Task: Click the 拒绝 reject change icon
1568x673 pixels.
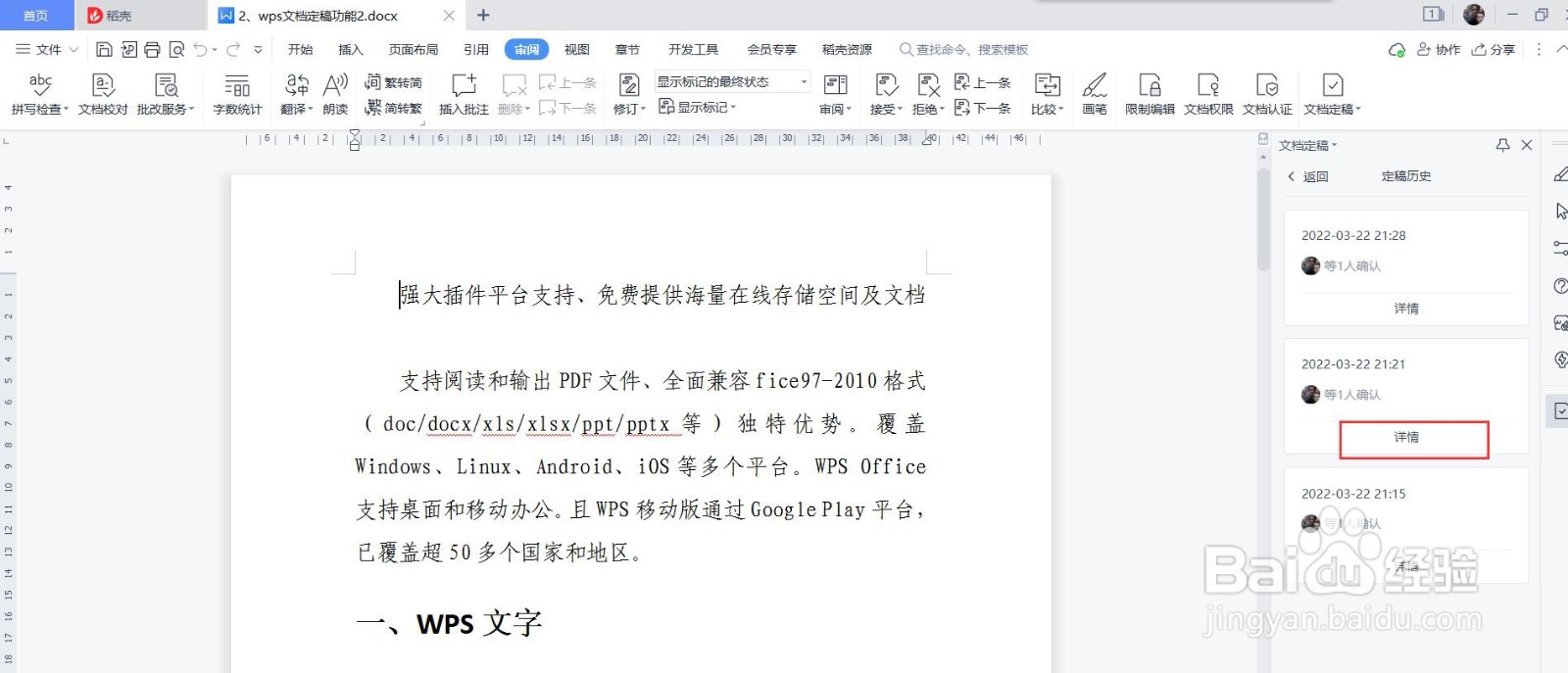Action: (x=928, y=85)
